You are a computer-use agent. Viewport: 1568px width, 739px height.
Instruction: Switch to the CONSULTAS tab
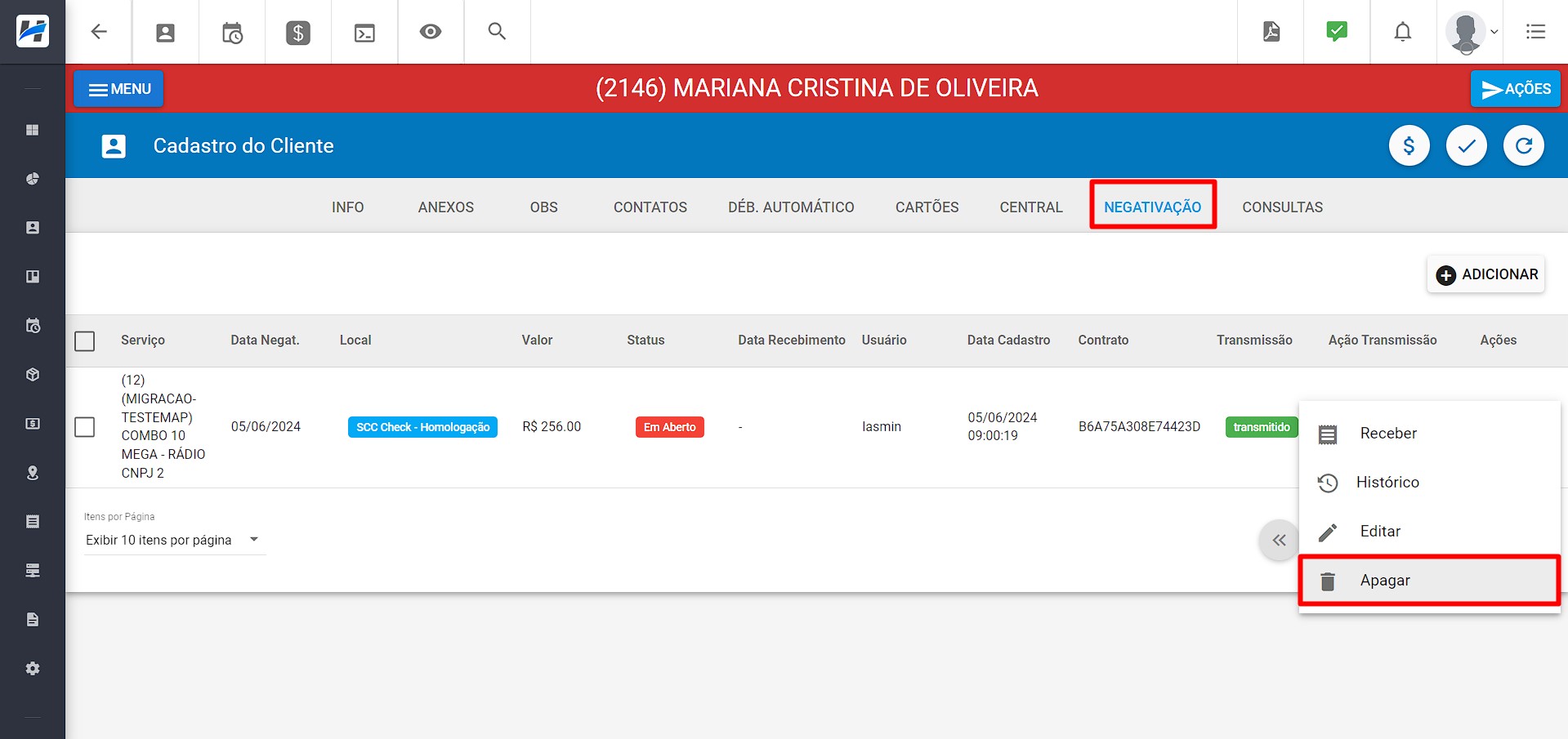click(x=1282, y=207)
